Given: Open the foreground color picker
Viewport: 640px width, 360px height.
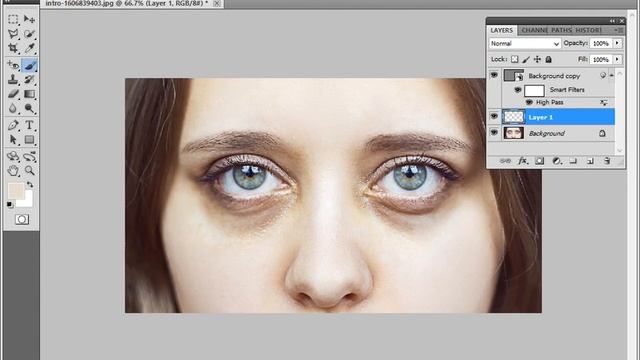Looking at the screenshot, I should point(16,191).
